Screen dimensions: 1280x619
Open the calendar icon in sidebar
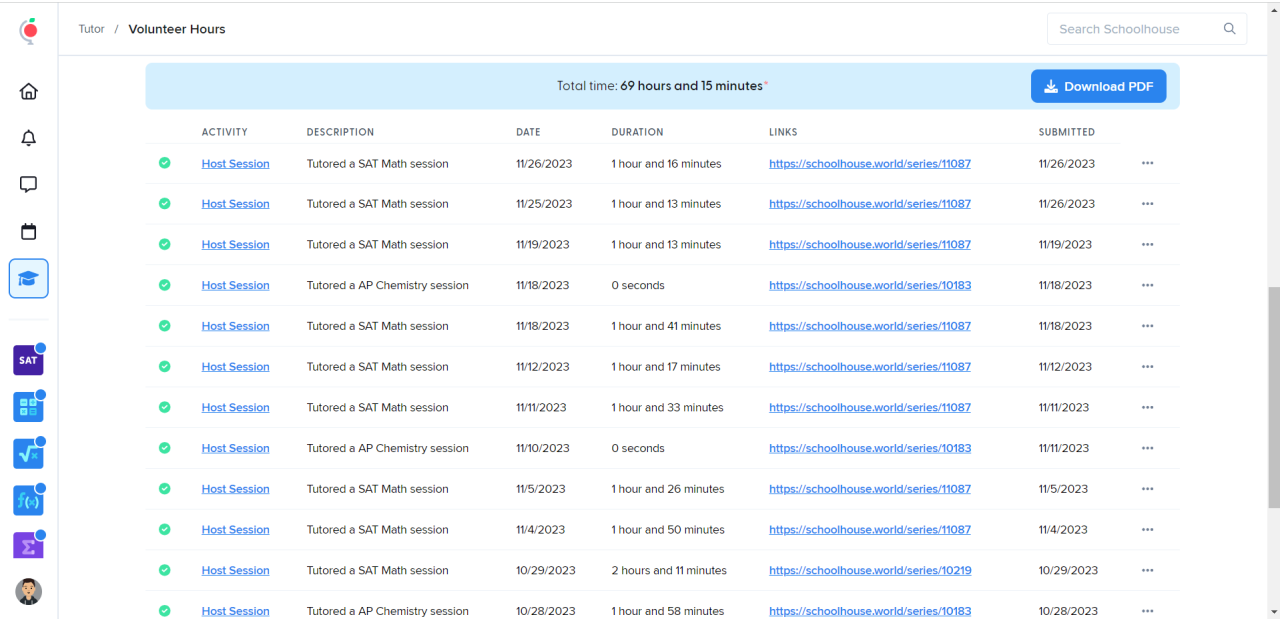29,231
